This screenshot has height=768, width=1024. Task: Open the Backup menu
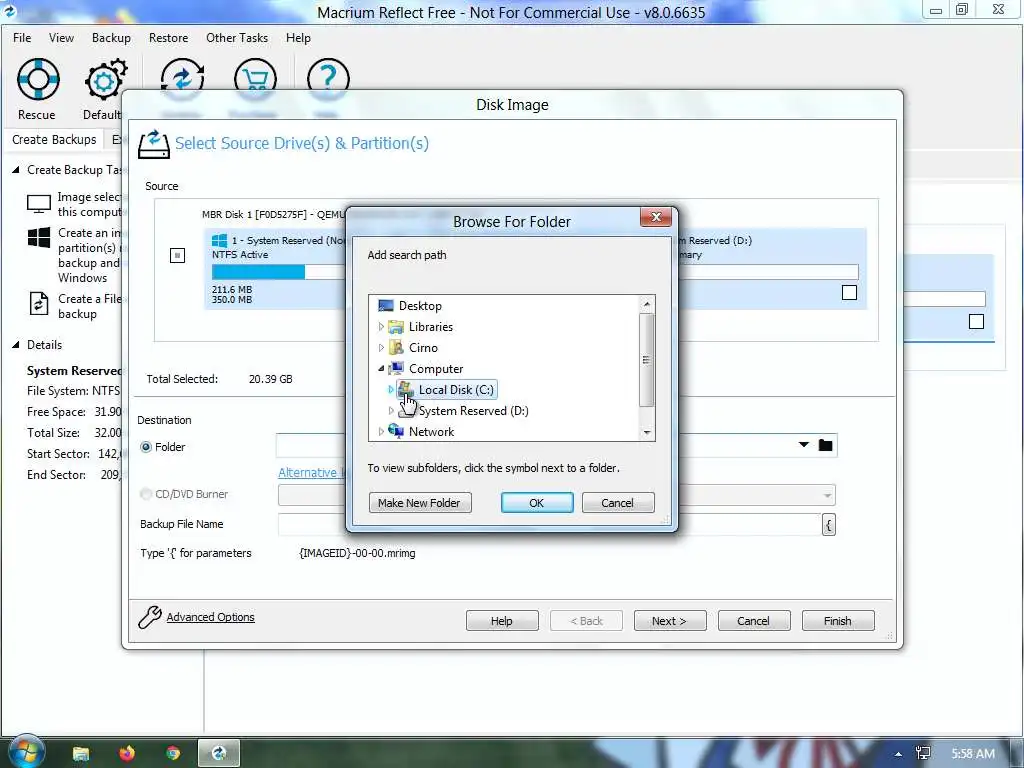[x=111, y=38]
